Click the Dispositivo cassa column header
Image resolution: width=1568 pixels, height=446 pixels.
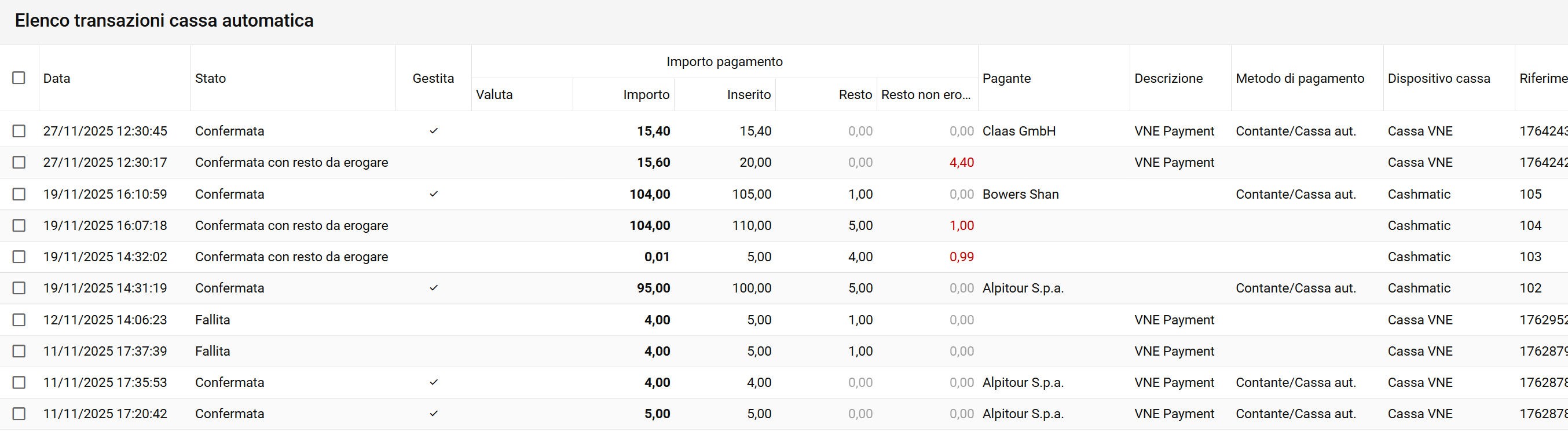pyautogui.click(x=1438, y=79)
